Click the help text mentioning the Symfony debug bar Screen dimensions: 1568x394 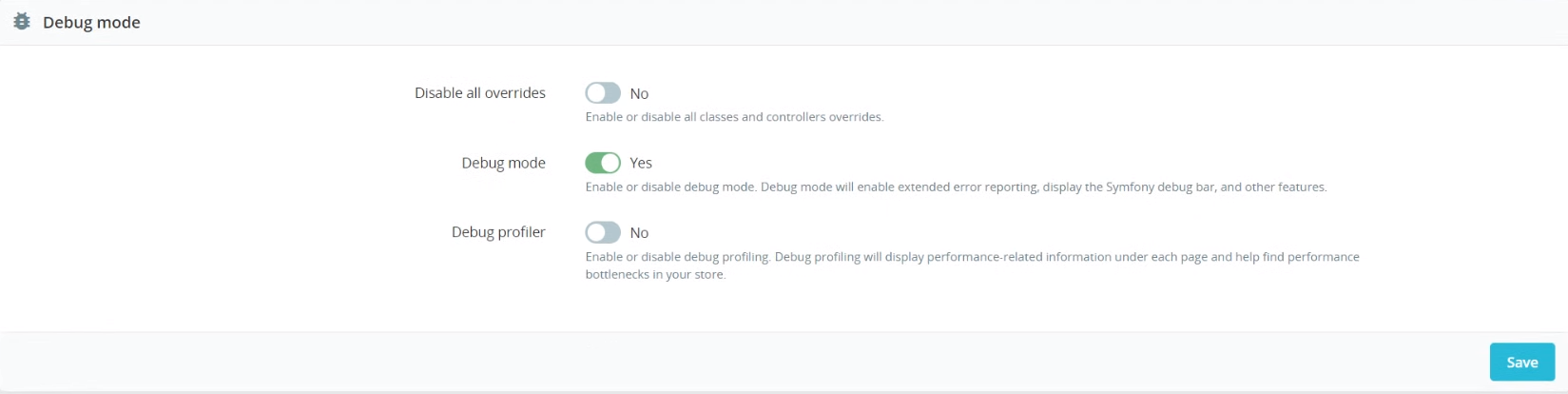956,187
